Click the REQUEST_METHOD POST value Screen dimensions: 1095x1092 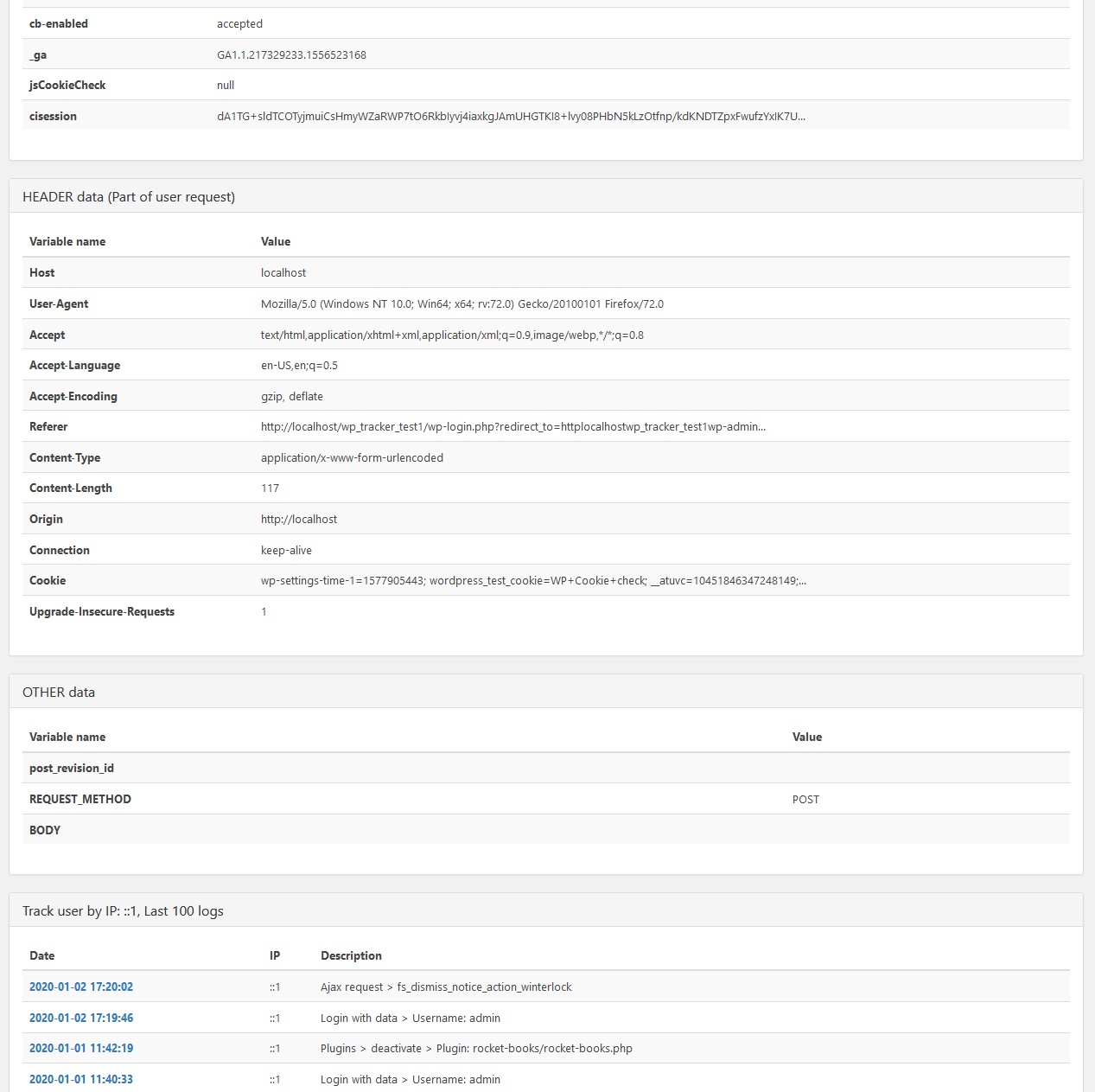click(805, 799)
